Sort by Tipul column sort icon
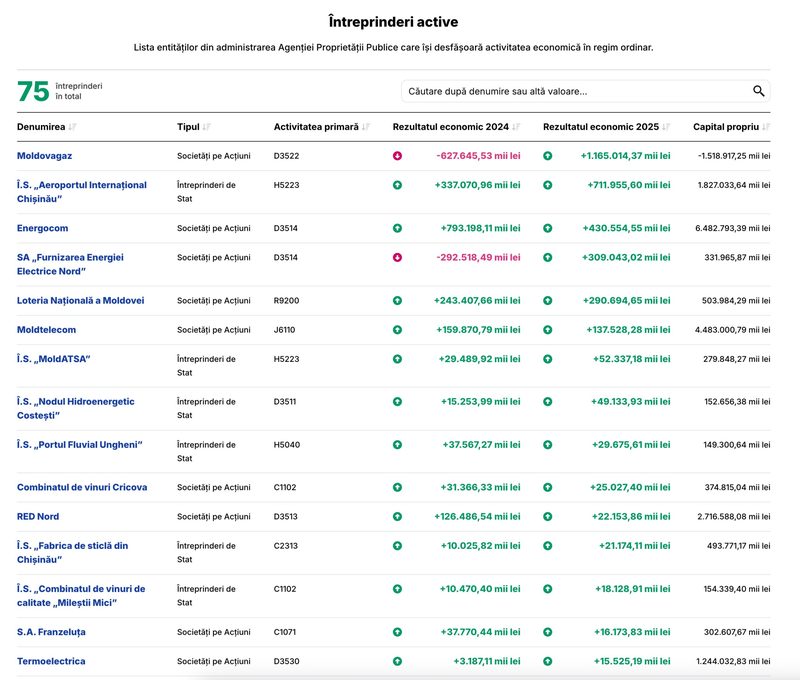800x680 pixels. [x=206, y=127]
